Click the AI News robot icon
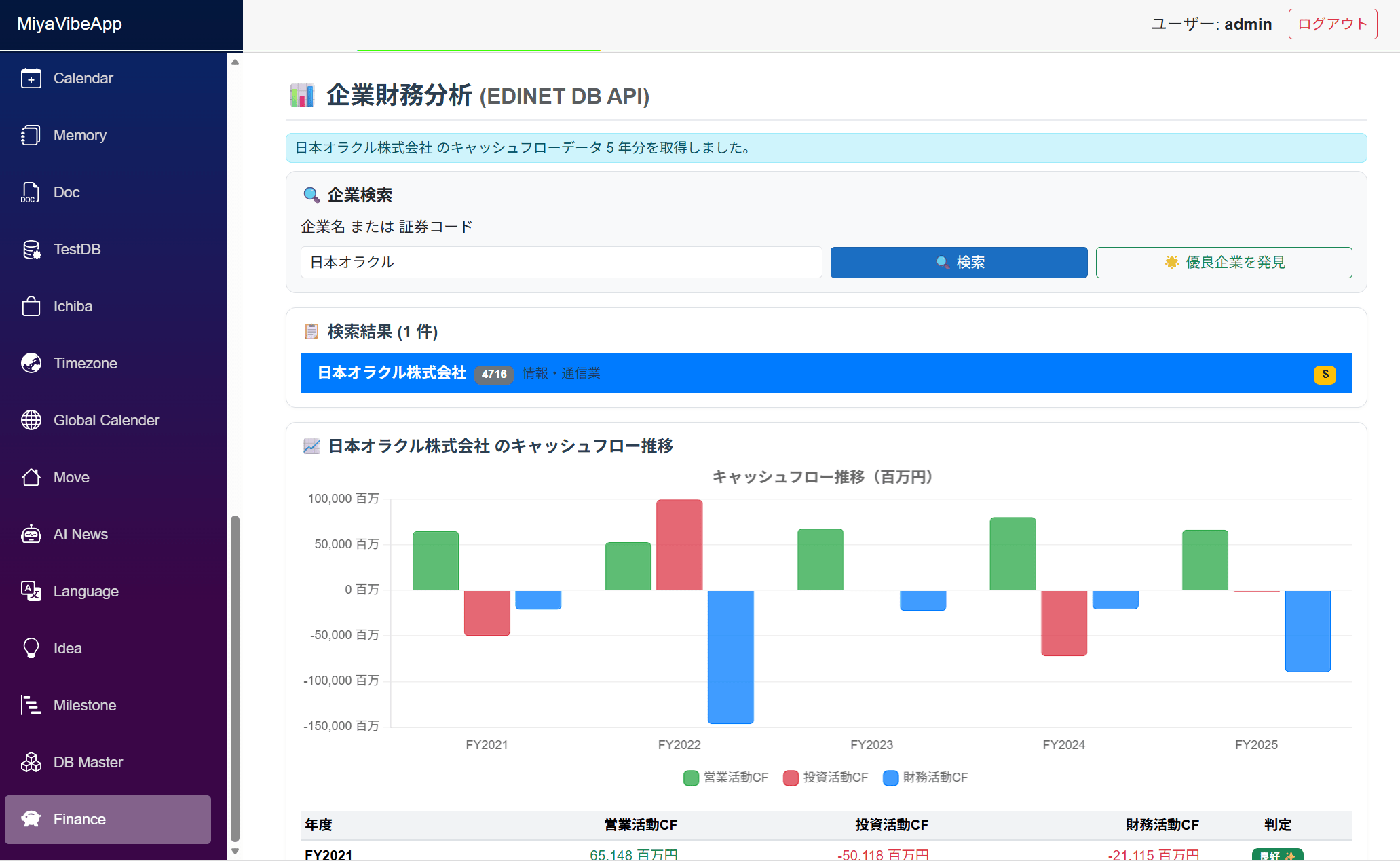The width and height of the screenshot is (1400, 861). [31, 535]
